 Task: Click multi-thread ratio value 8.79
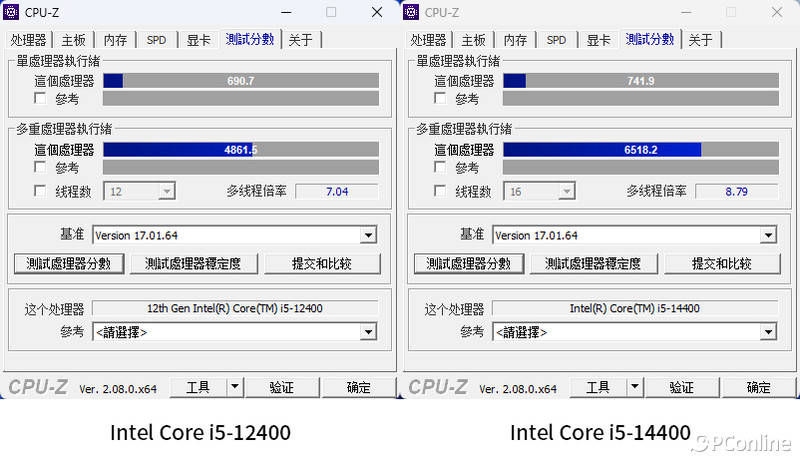tap(737, 191)
